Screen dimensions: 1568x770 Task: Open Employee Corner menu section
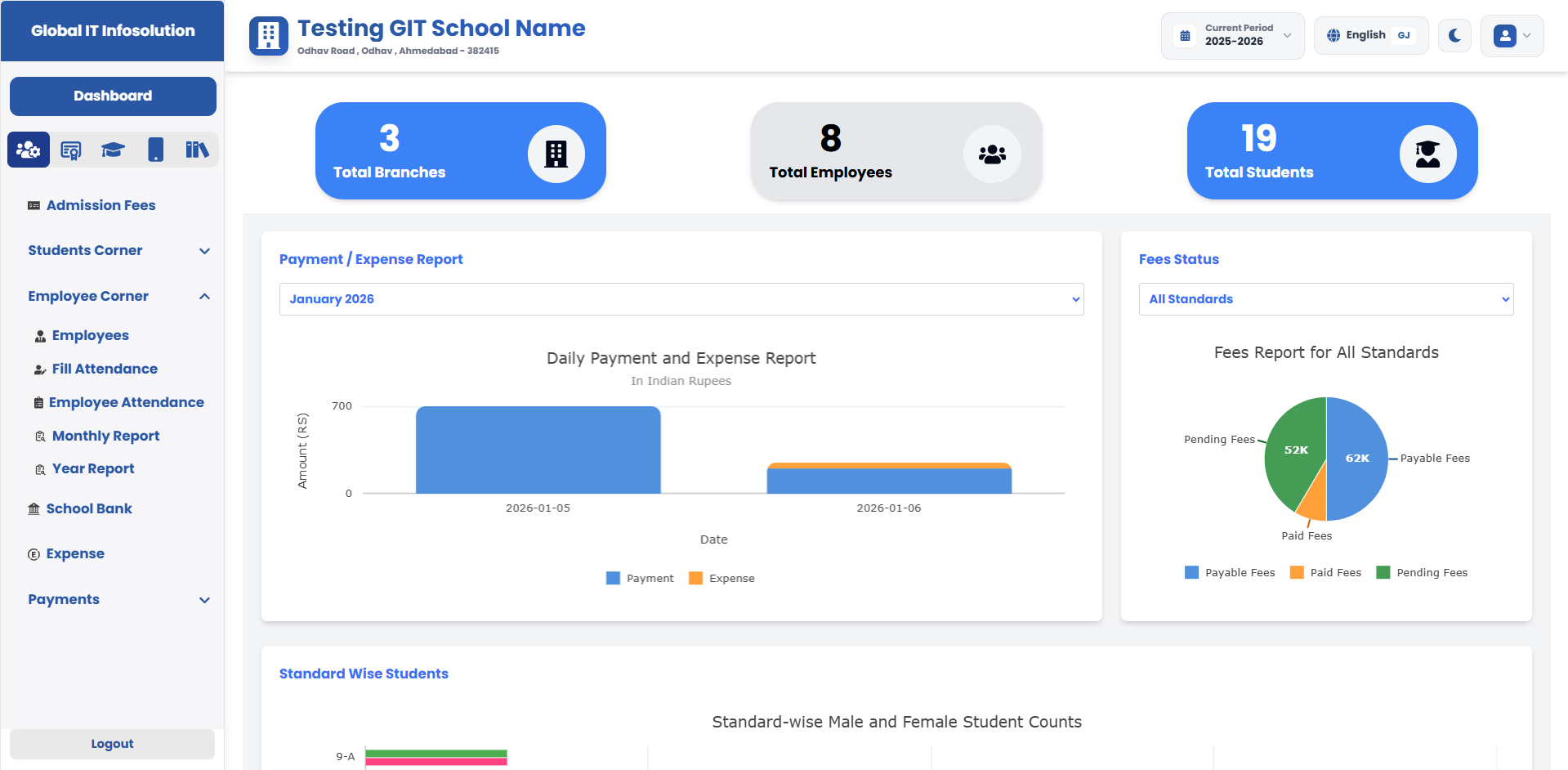(x=88, y=296)
